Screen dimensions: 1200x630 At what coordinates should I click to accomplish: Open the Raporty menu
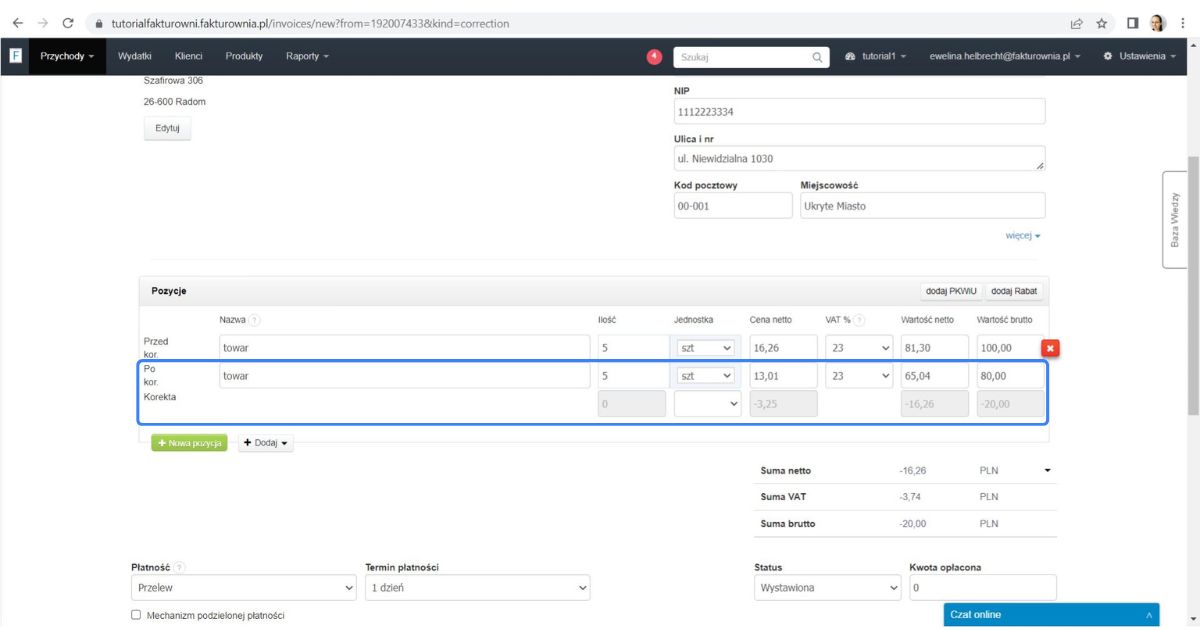[307, 56]
